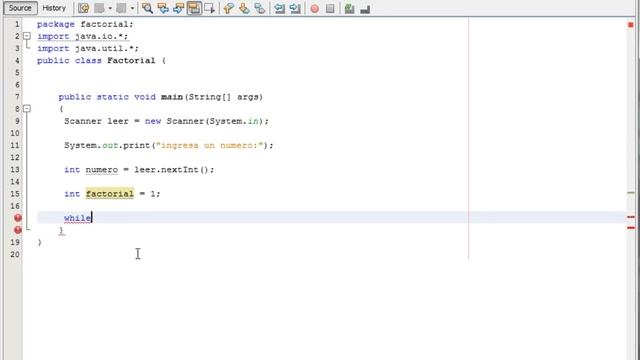640x360 pixels.
Task: Click Find Selection magnifier icon
Action: (x=147, y=8)
